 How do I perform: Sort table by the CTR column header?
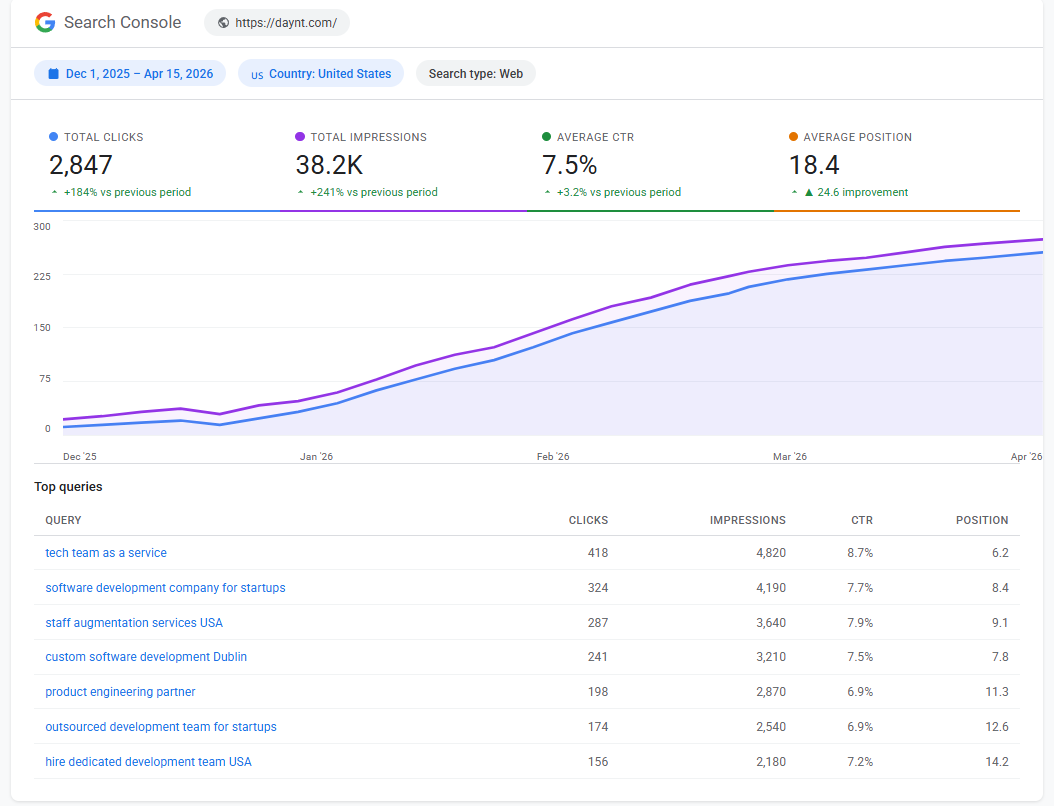coord(862,520)
